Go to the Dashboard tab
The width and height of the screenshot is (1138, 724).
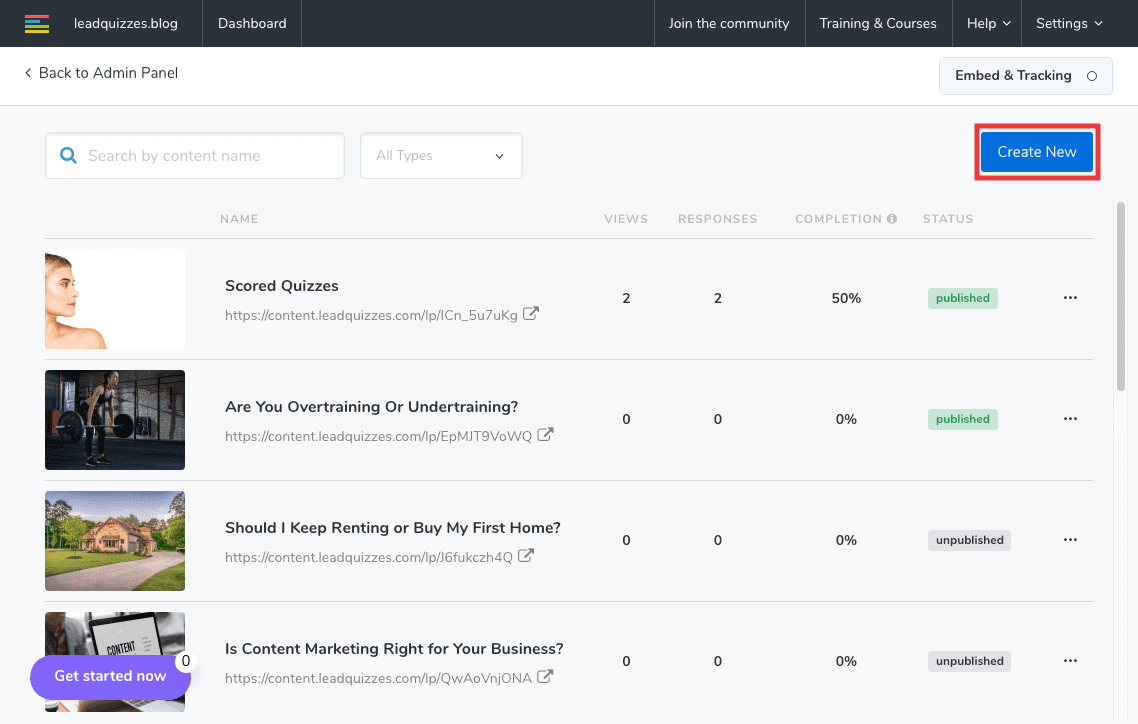click(251, 23)
